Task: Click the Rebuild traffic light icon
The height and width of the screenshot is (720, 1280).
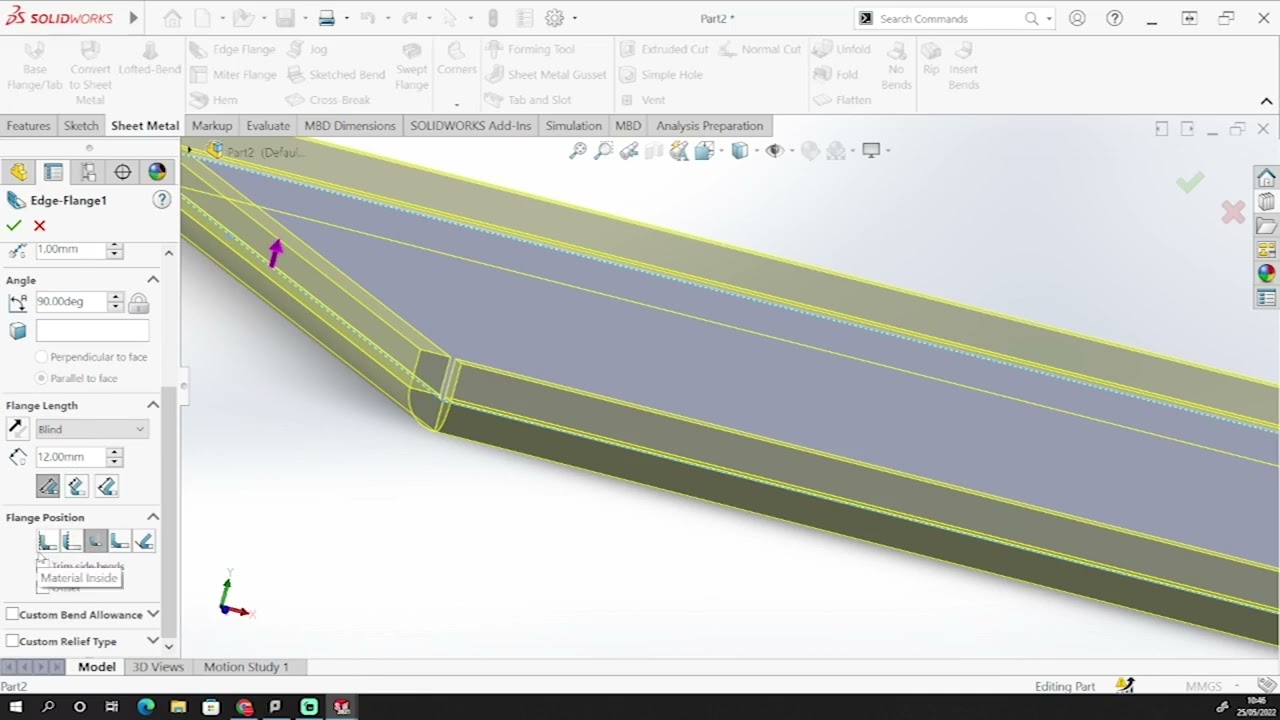Action: (493, 18)
